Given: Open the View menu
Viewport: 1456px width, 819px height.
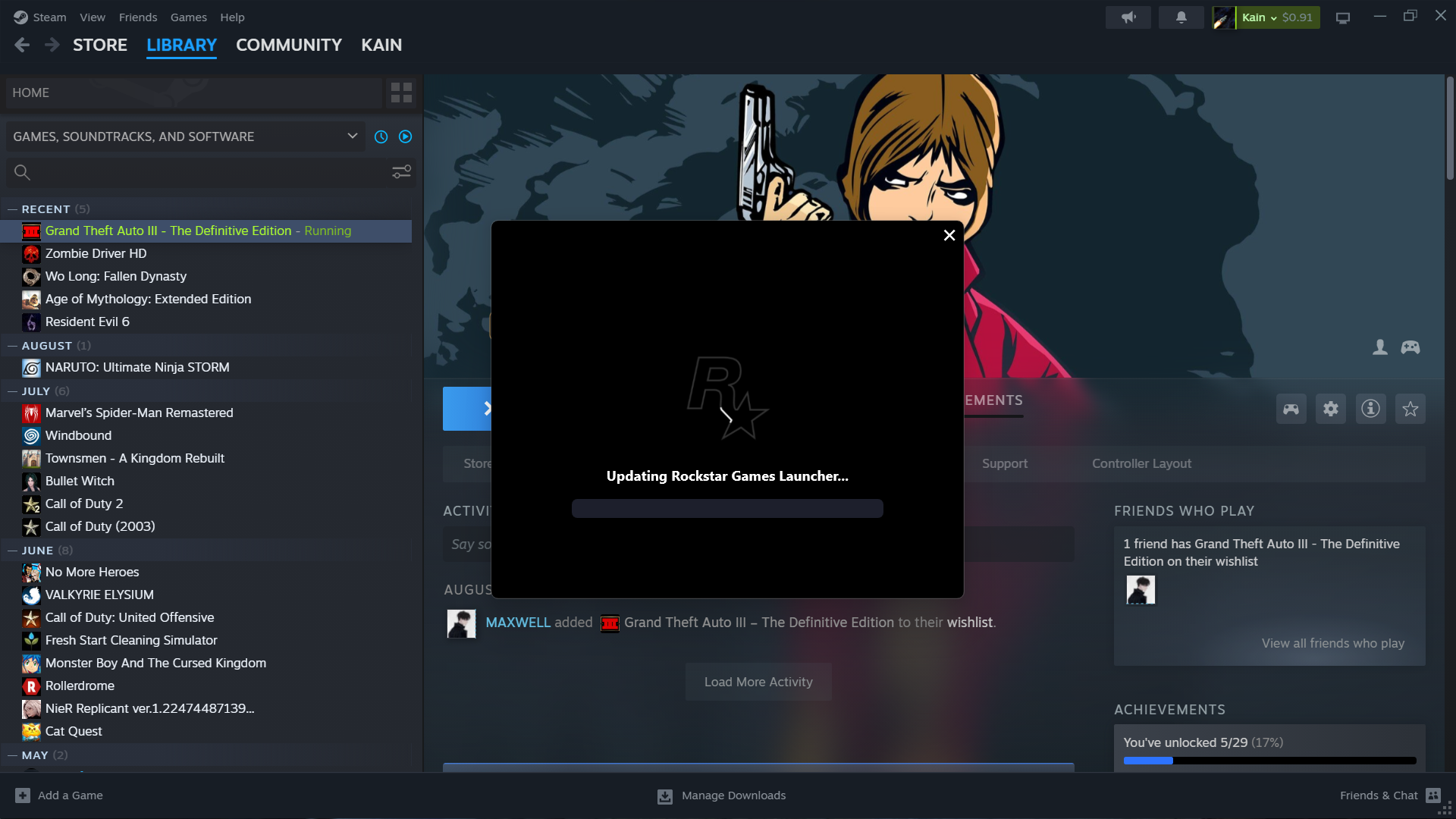Looking at the screenshot, I should pos(93,17).
